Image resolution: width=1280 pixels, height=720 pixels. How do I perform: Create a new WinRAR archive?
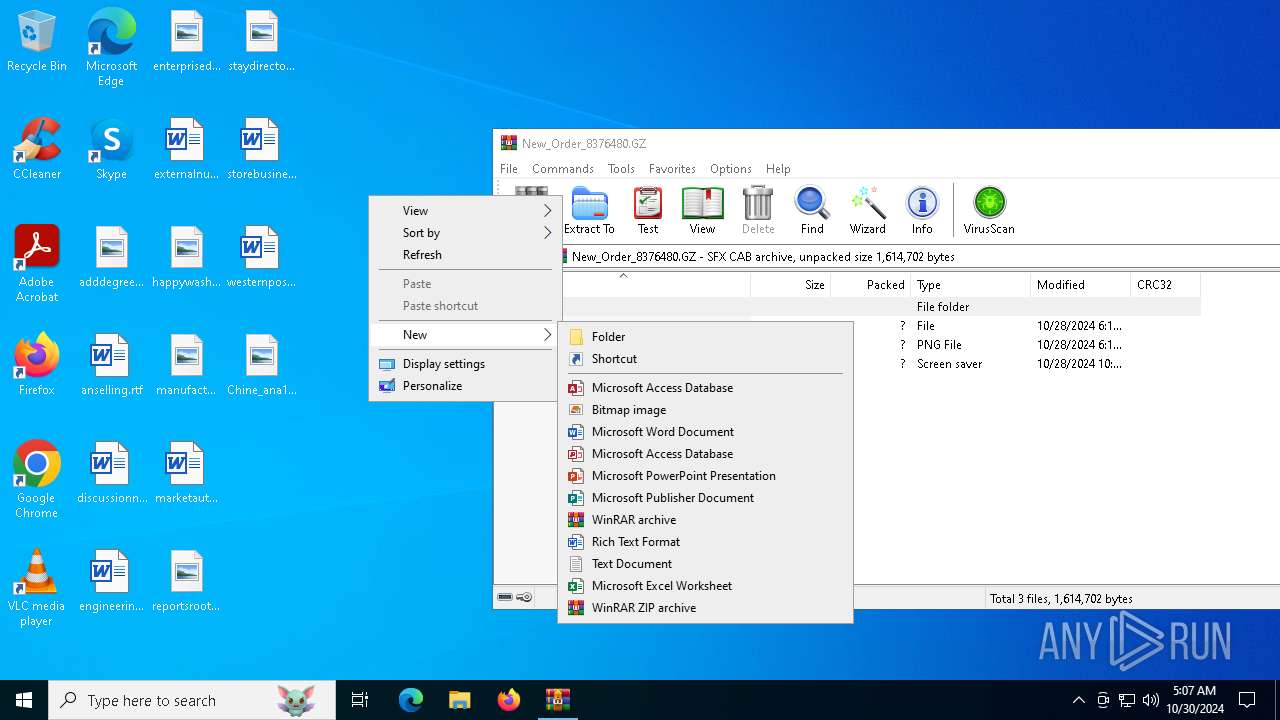[705, 520]
